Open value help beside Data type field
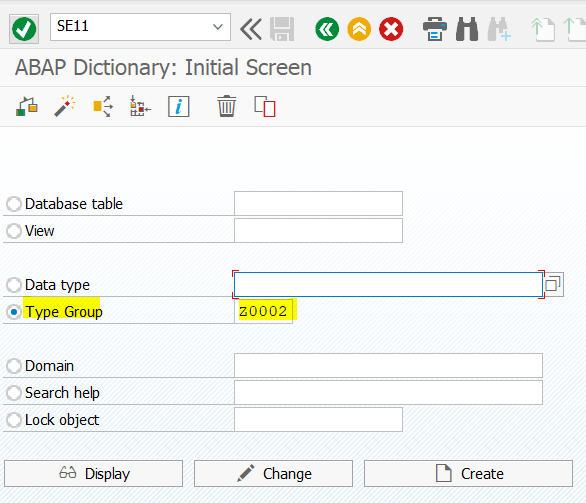This screenshot has height=503, width=586. click(553, 284)
